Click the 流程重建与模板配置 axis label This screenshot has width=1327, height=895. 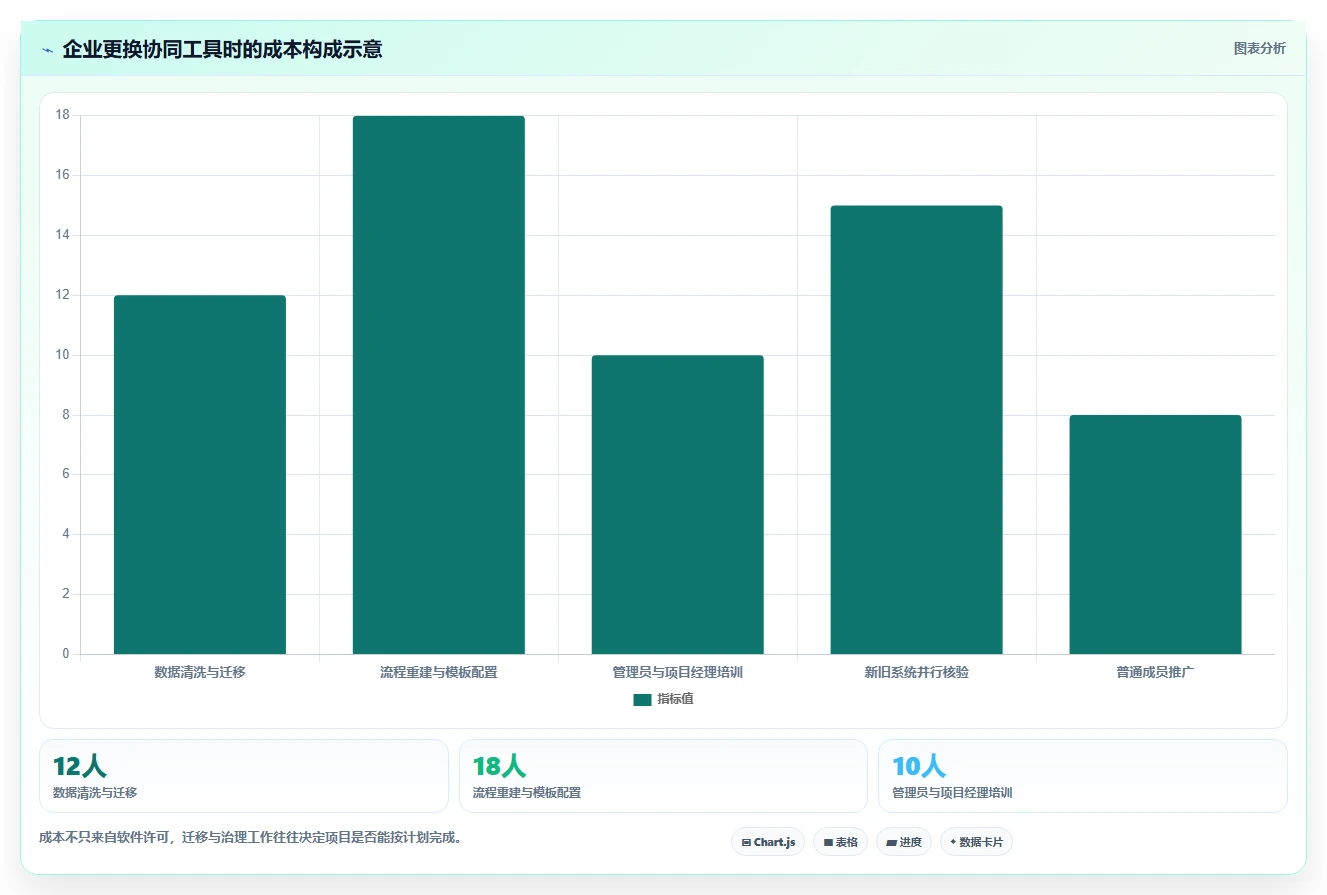point(439,673)
